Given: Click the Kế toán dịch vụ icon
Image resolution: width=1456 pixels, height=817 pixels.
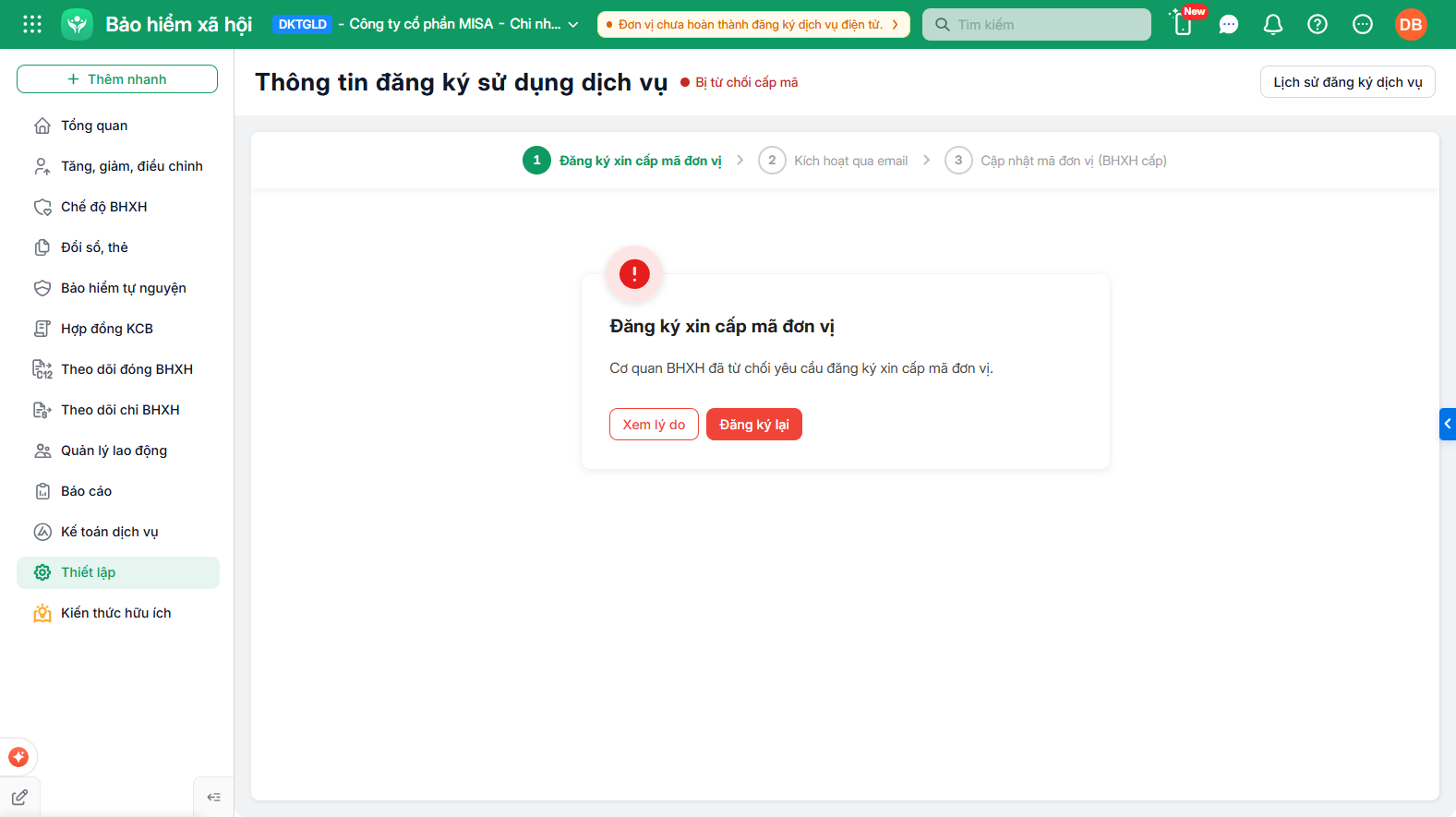Looking at the screenshot, I should [42, 532].
